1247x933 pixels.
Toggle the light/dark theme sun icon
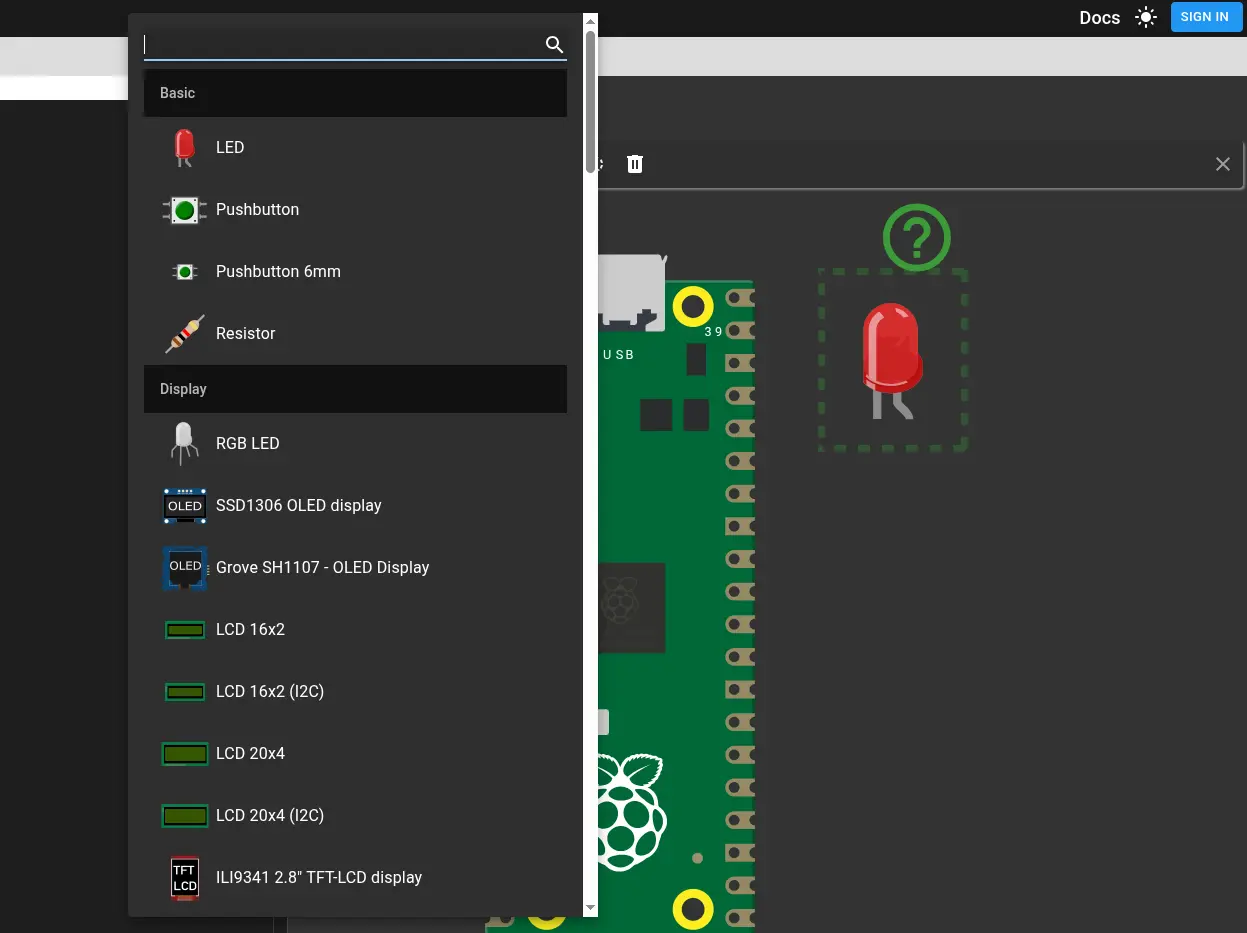pyautogui.click(x=1146, y=17)
